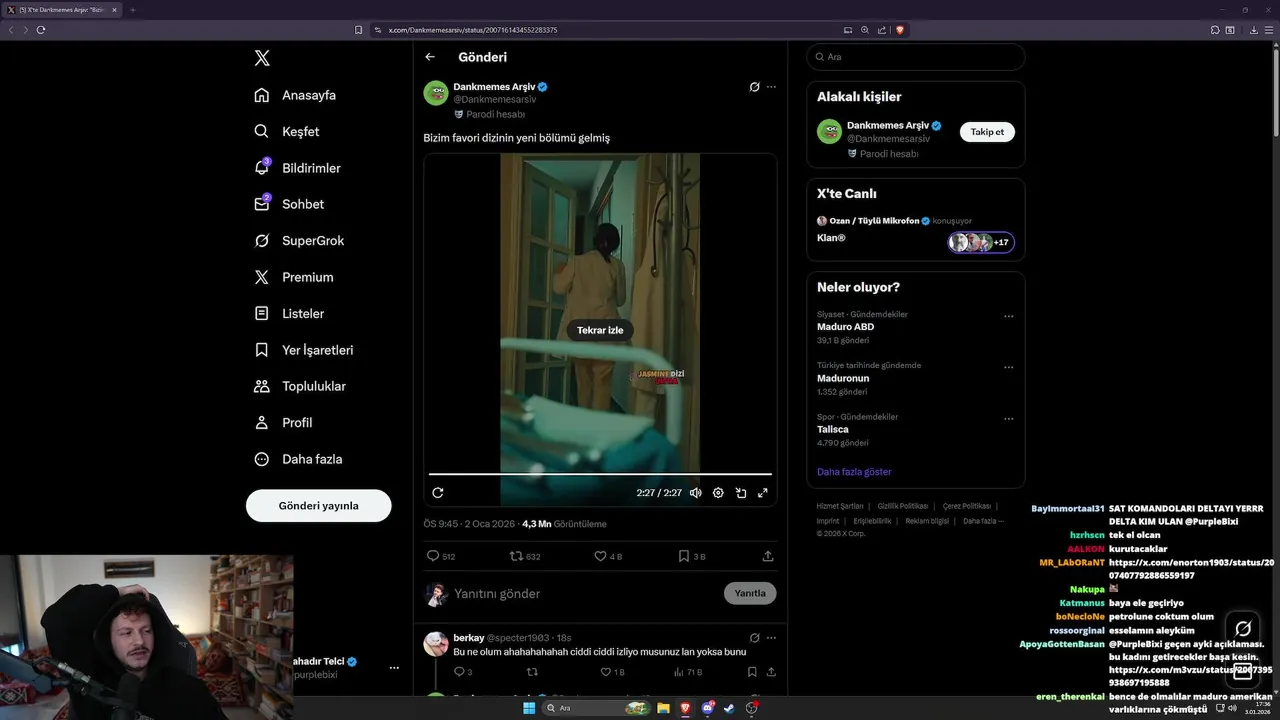This screenshot has height=720, width=1280.
Task: Open SuperGrok from the sidebar
Action: (x=299, y=241)
